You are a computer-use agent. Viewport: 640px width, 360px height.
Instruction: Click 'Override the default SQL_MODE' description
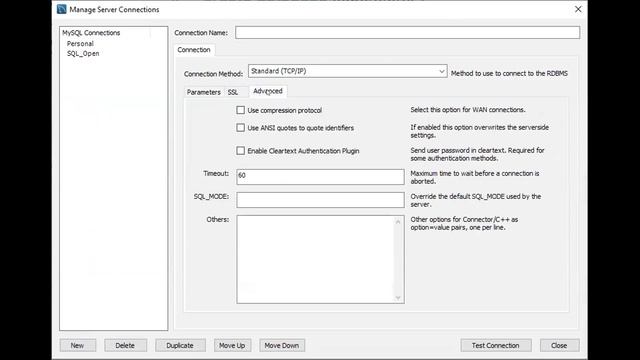[476, 200]
